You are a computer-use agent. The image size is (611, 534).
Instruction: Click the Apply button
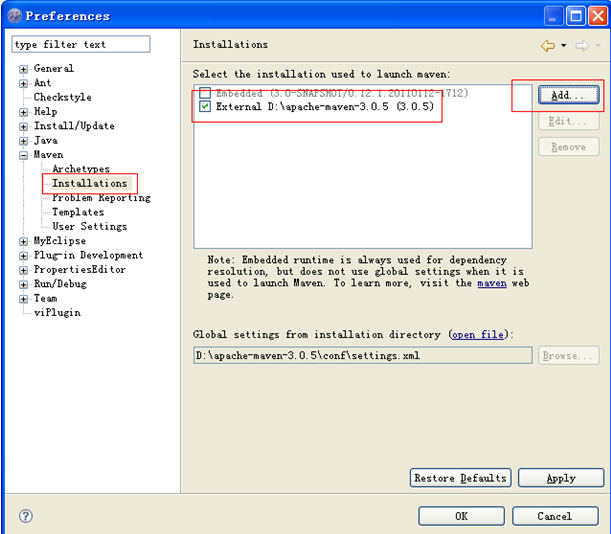[x=561, y=478]
